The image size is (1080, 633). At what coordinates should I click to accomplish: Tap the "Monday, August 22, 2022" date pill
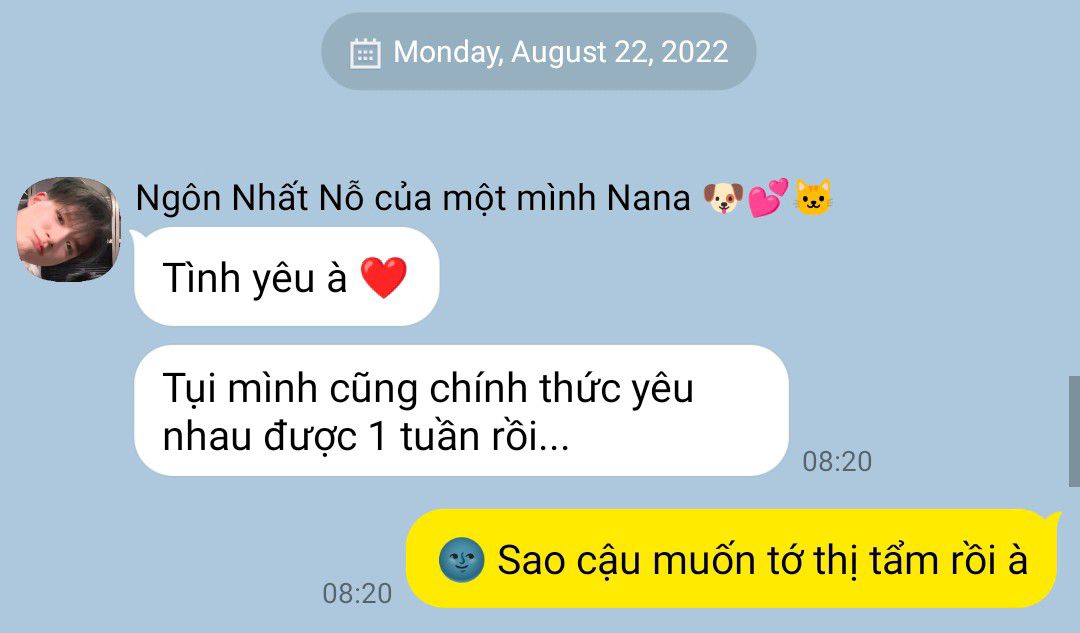(539, 51)
